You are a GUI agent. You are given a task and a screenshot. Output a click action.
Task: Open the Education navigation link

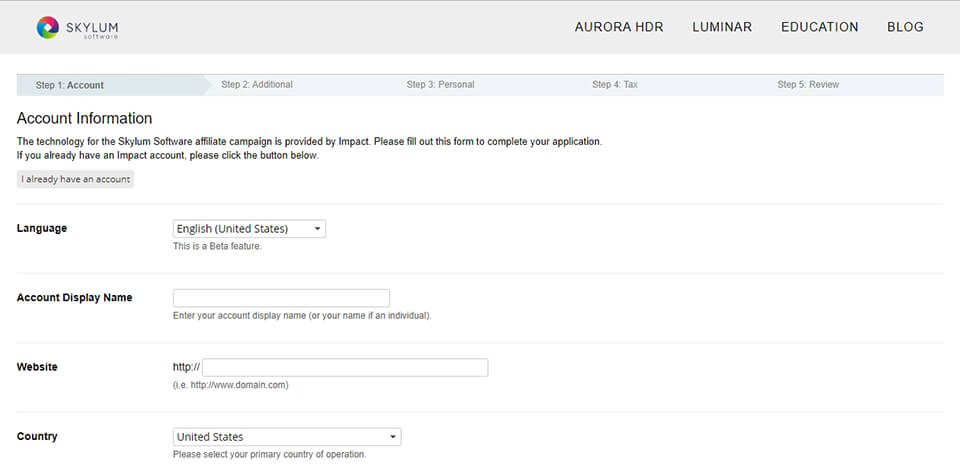819,27
